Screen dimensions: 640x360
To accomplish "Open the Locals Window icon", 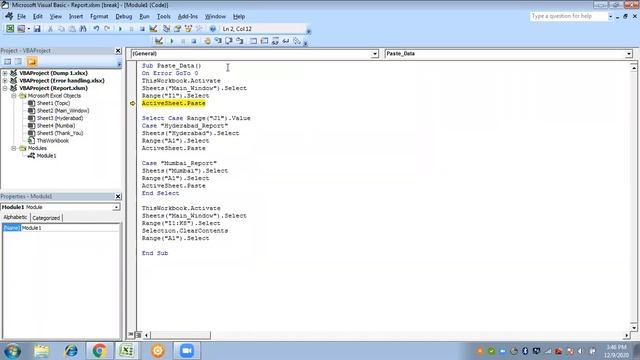I will tap(253, 41).
